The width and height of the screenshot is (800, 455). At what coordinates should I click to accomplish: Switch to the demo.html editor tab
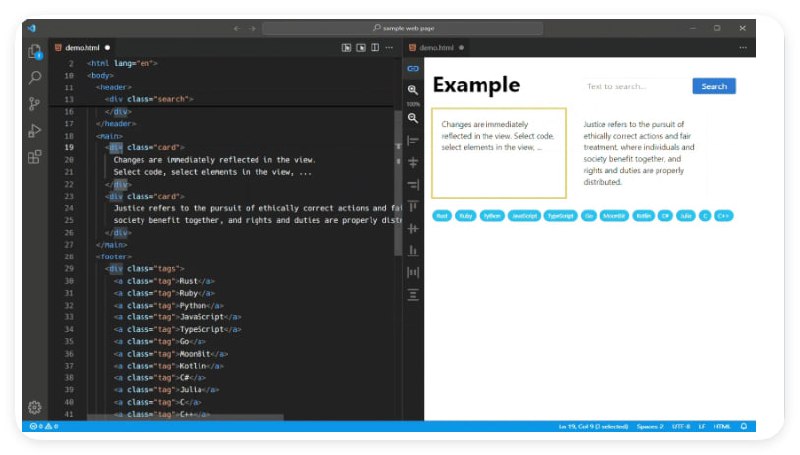tap(82, 47)
